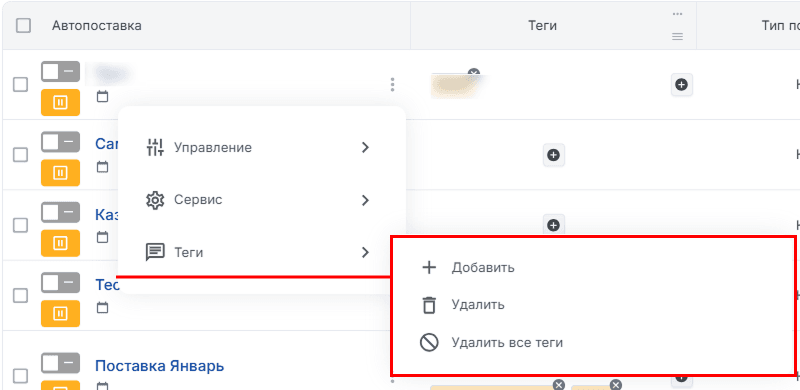Add a tag with second row plus button
The width and height of the screenshot is (800, 390).
coord(554,155)
